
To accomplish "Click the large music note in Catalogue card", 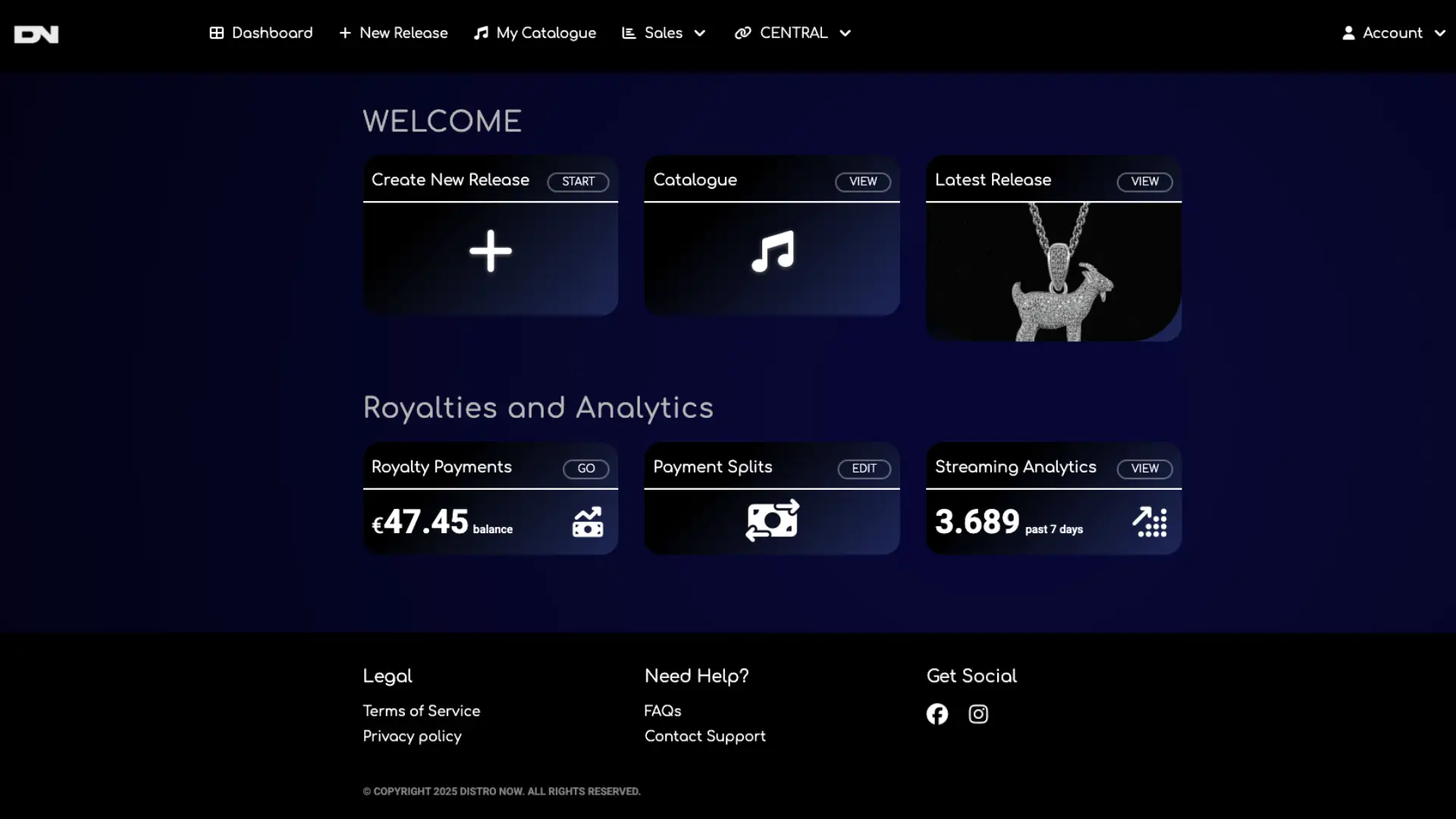I will pos(773,251).
